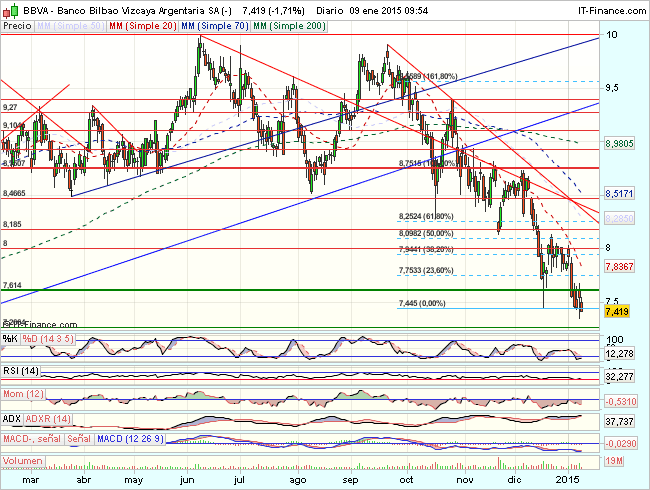Image resolution: width=650 pixels, height=490 pixels.
Task: Click the %D (14 3 5) indicator label
Action: point(48,339)
